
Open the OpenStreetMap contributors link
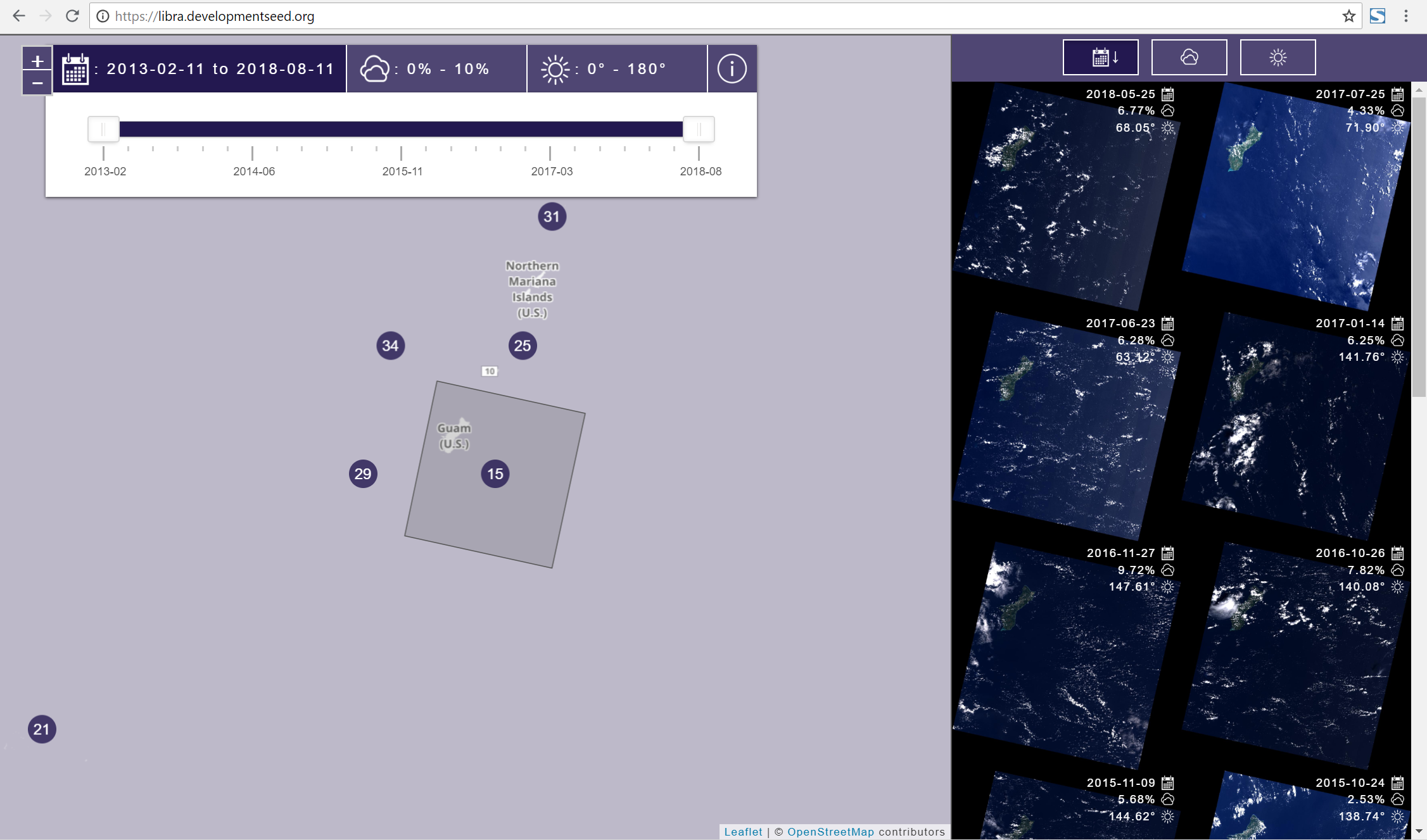(x=830, y=832)
